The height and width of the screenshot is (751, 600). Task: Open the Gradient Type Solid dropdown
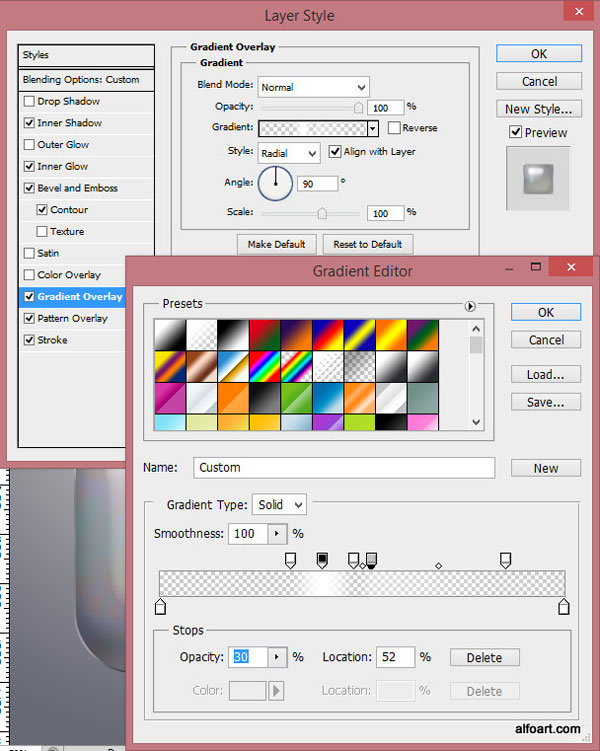tap(280, 505)
